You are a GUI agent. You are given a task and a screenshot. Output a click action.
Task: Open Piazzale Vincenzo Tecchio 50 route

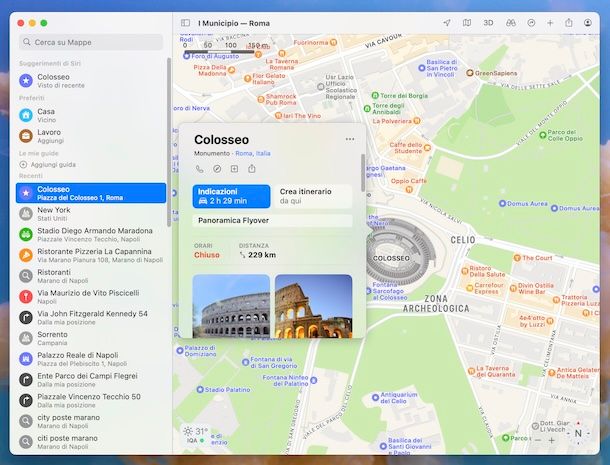(91, 400)
